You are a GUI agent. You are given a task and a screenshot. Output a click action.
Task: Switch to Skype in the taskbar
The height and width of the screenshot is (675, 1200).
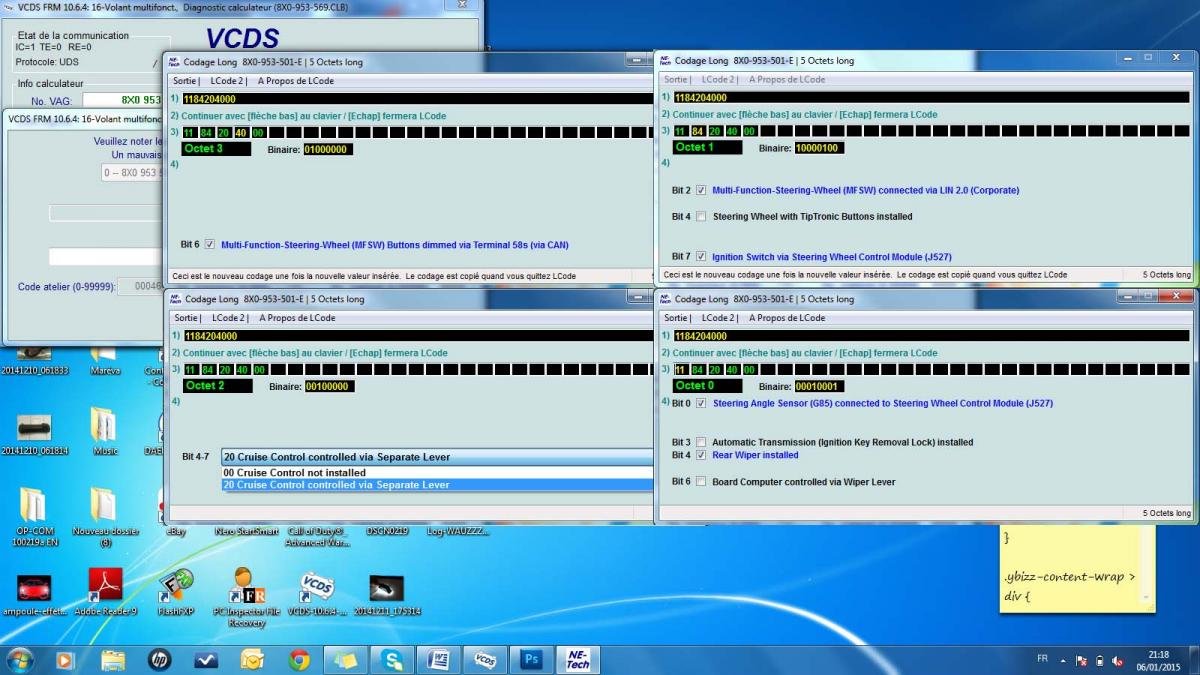[x=392, y=660]
